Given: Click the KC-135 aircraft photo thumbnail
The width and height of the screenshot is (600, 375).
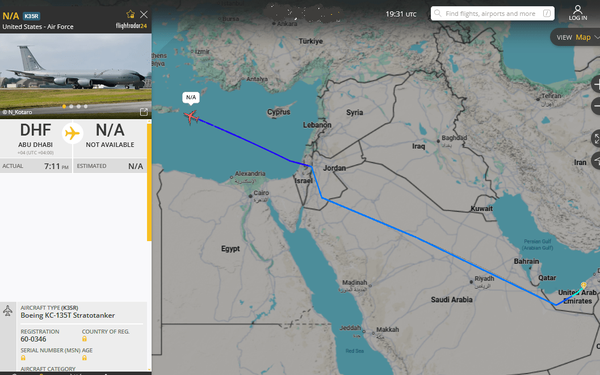Looking at the screenshot, I should click(x=76, y=76).
